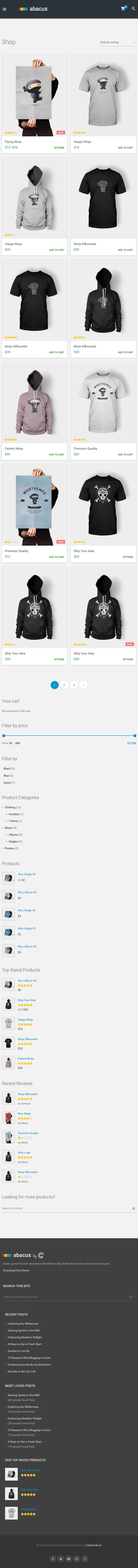Click the footer Instagram icon

pos(77,1559)
